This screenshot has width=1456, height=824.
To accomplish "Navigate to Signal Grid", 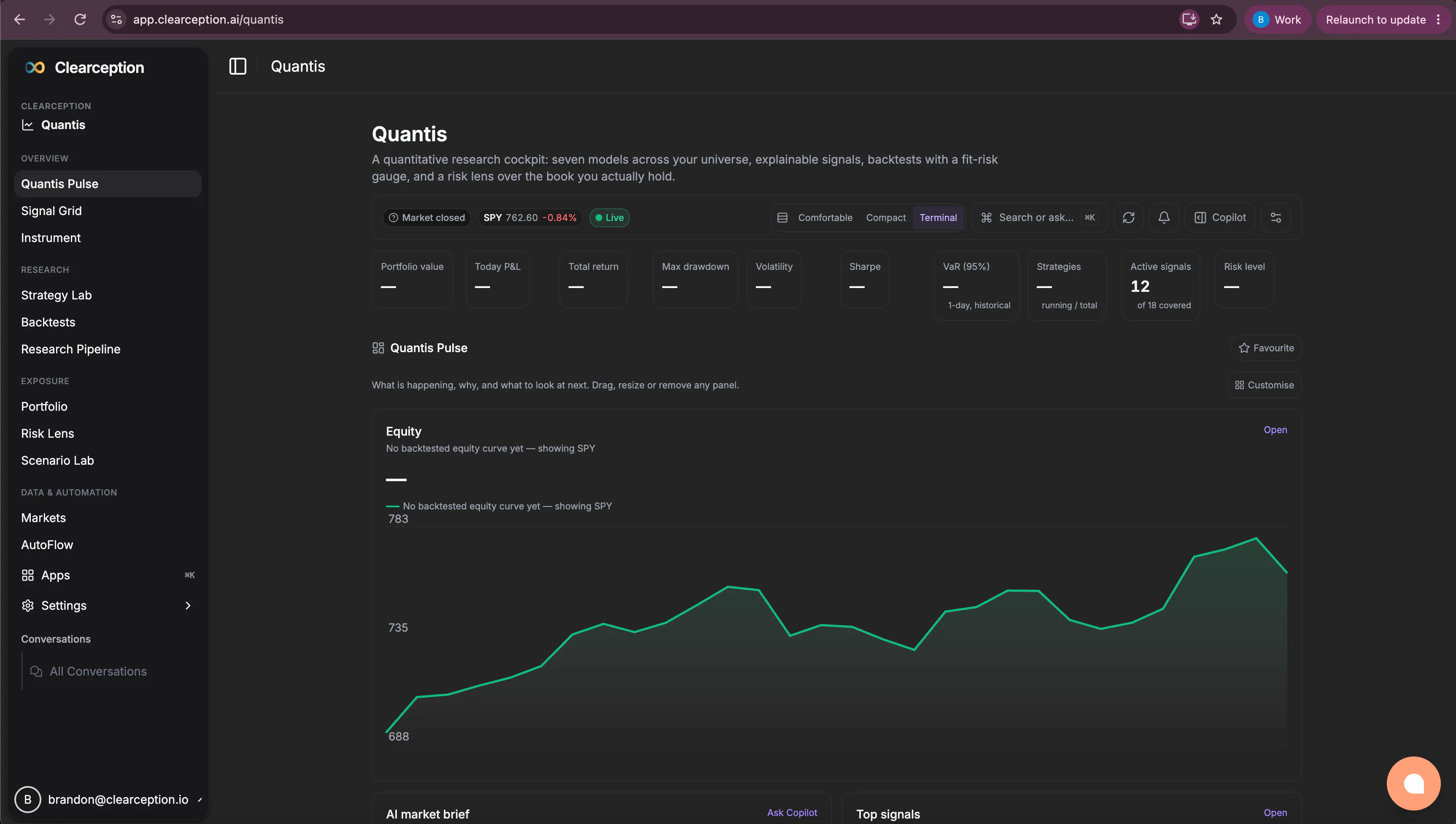I will pyautogui.click(x=108, y=210).
